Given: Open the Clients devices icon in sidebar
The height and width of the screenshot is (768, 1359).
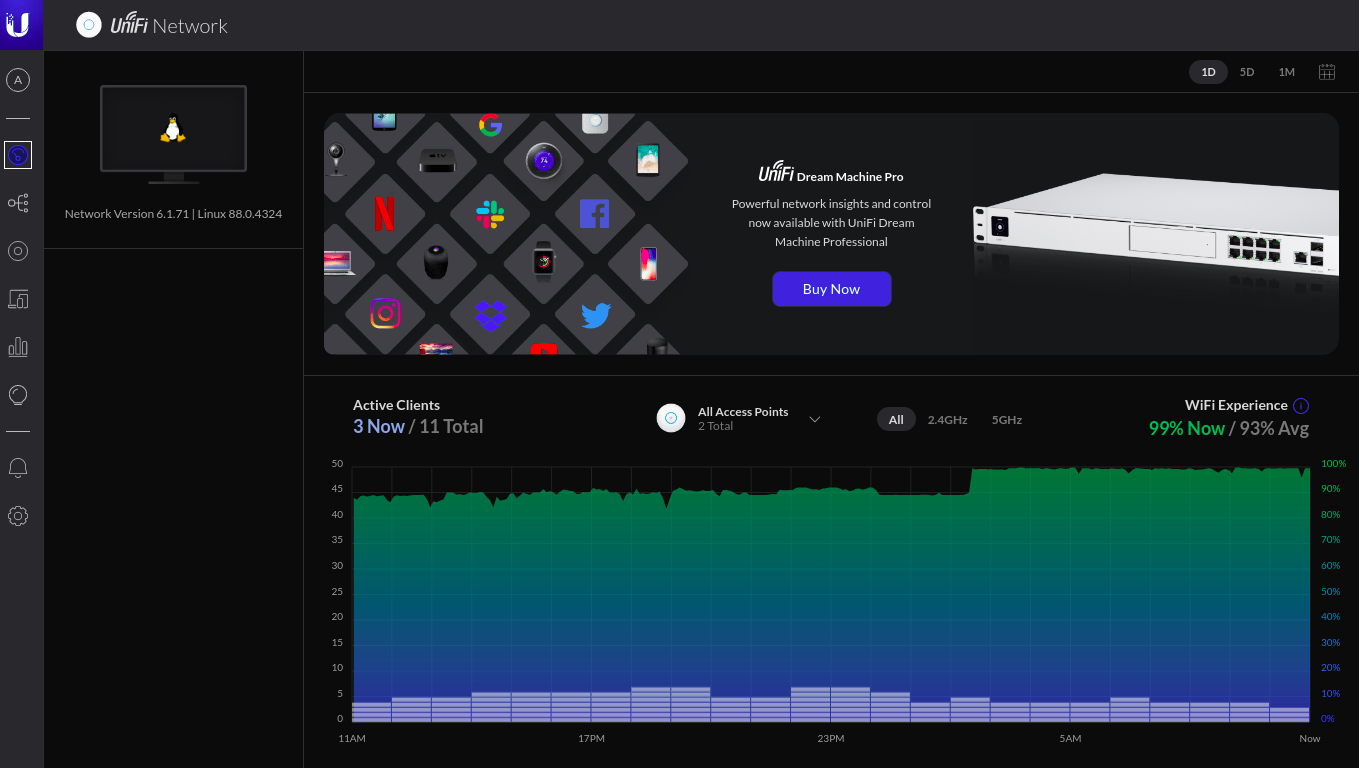Looking at the screenshot, I should [18, 299].
